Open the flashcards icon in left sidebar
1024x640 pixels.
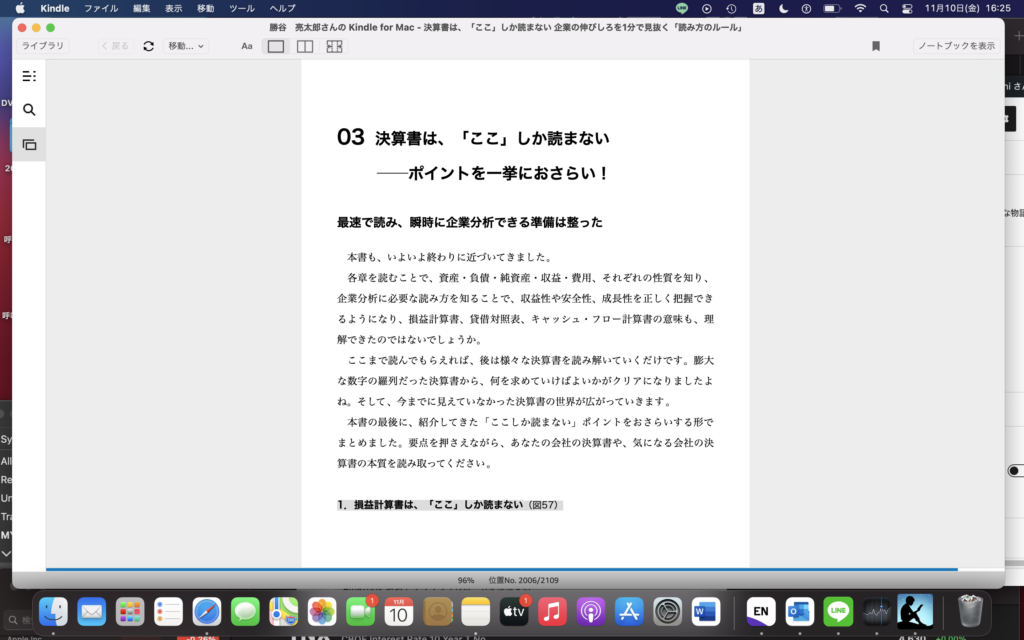[29, 145]
